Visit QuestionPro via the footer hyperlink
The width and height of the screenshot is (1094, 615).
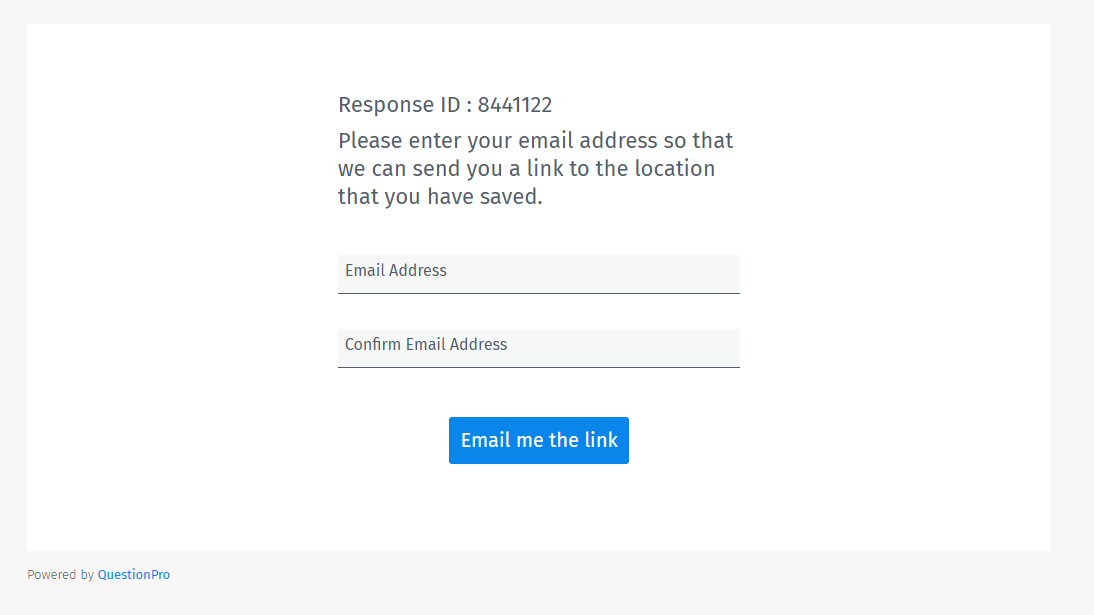coord(133,574)
